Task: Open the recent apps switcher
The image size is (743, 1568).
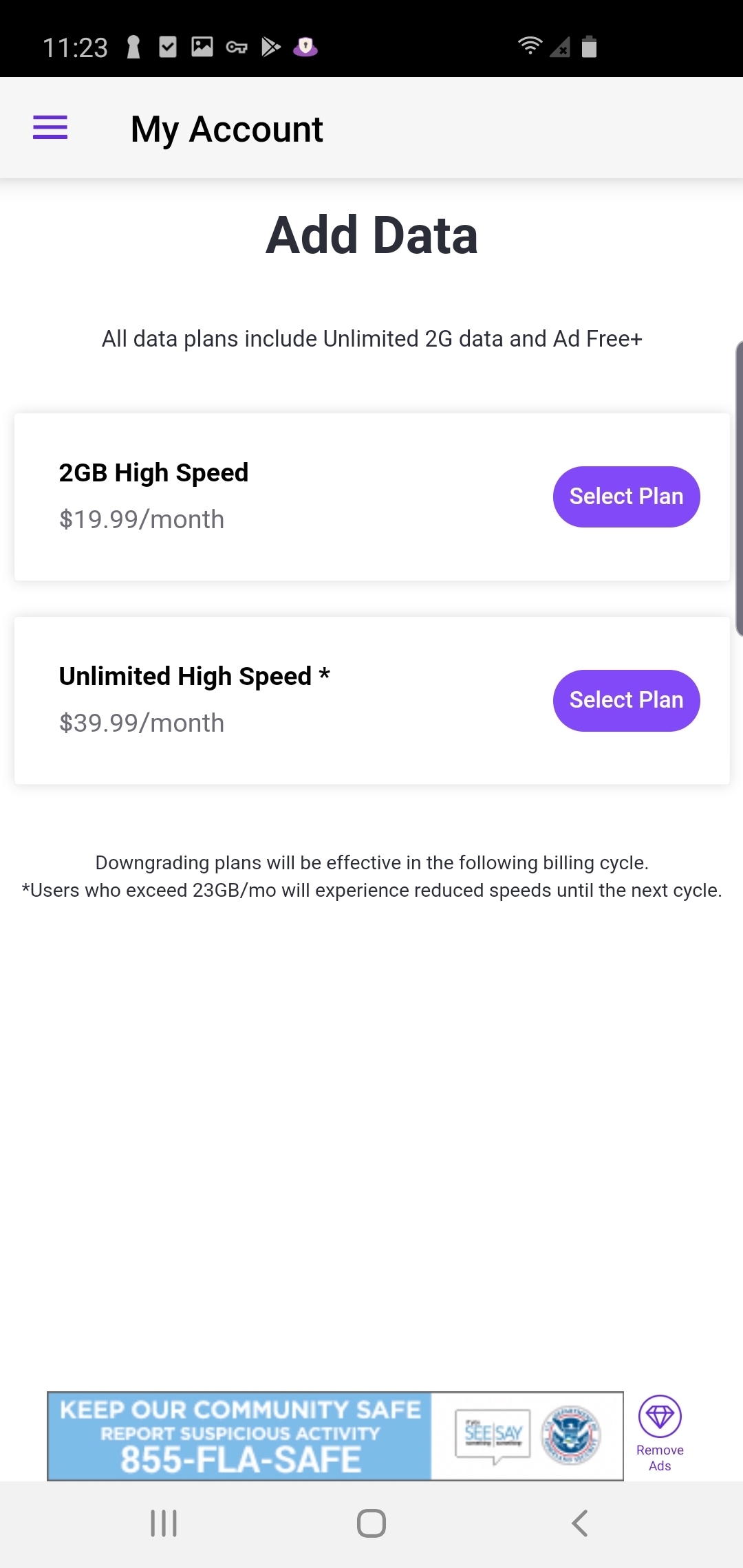Action: [x=164, y=1523]
